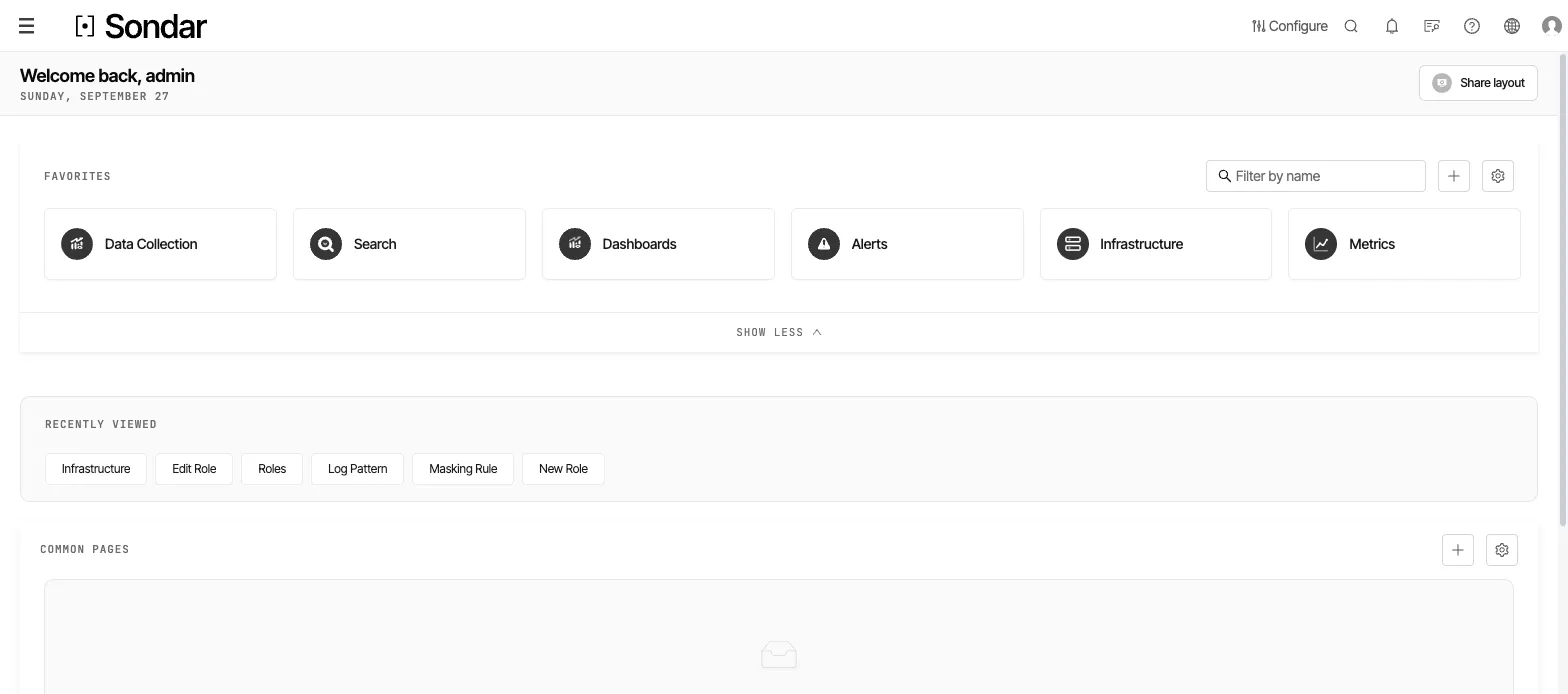1568x694 pixels.
Task: Open recently viewed Roles chip
Action: point(272,469)
